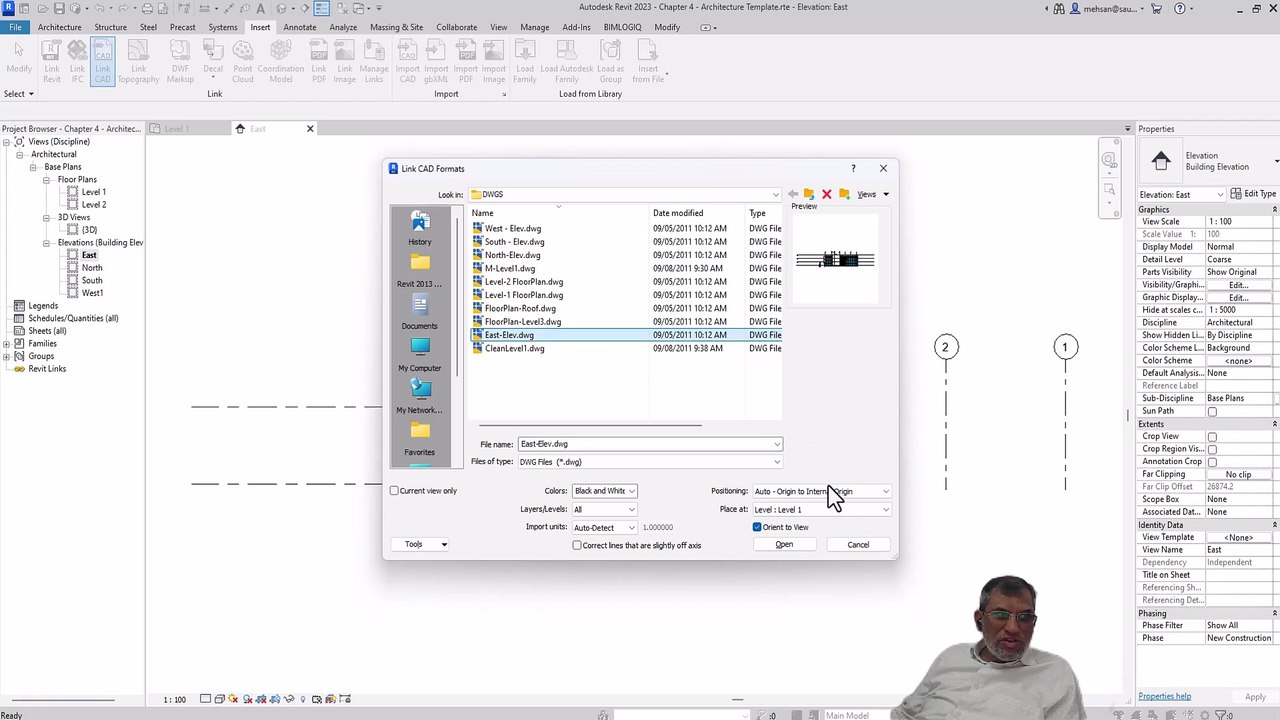Open the Annotate ribbon tab
Screen dimensions: 1280x720
point(299,27)
